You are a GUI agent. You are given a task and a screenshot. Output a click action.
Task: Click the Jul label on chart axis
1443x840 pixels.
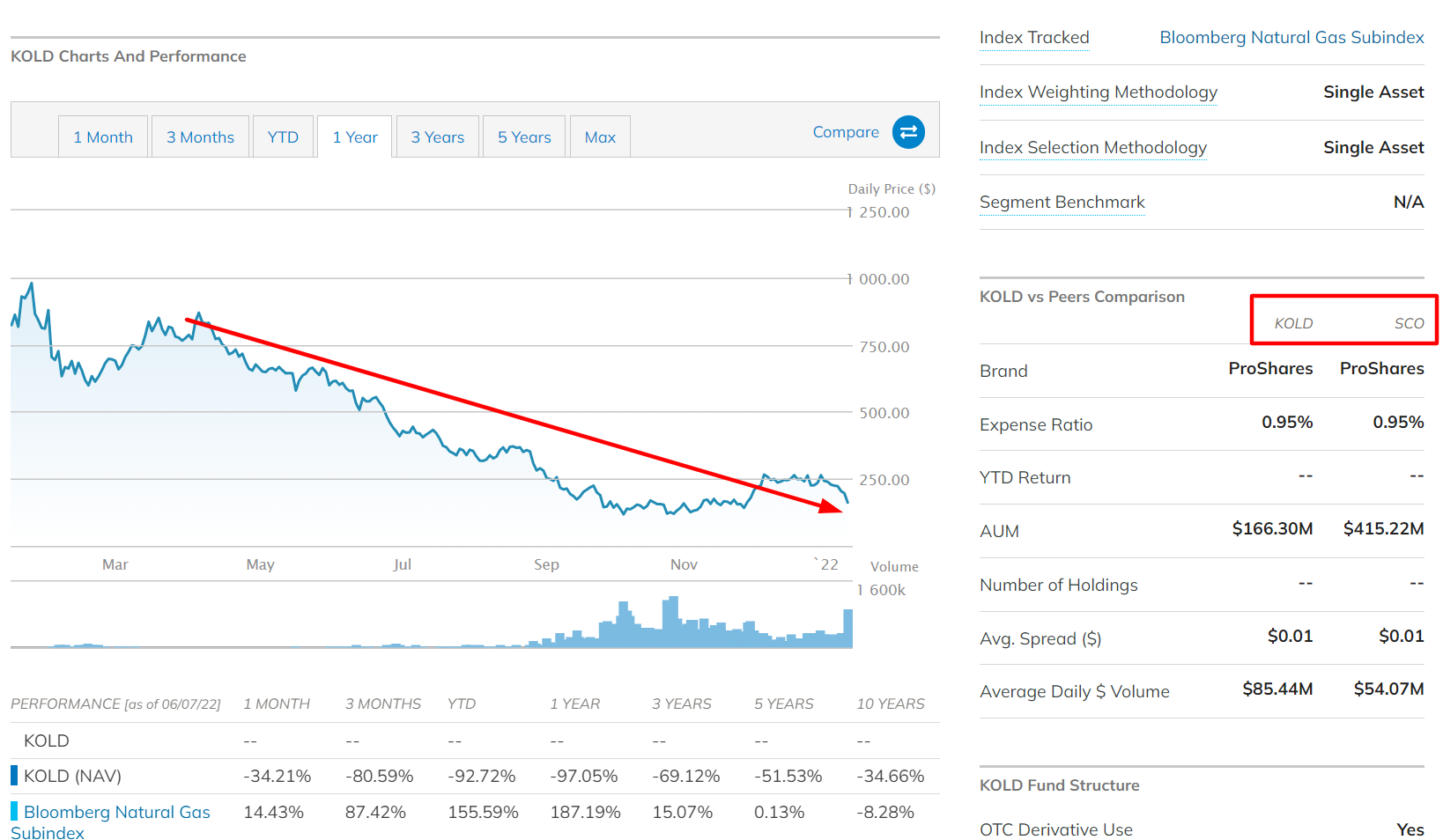(402, 564)
